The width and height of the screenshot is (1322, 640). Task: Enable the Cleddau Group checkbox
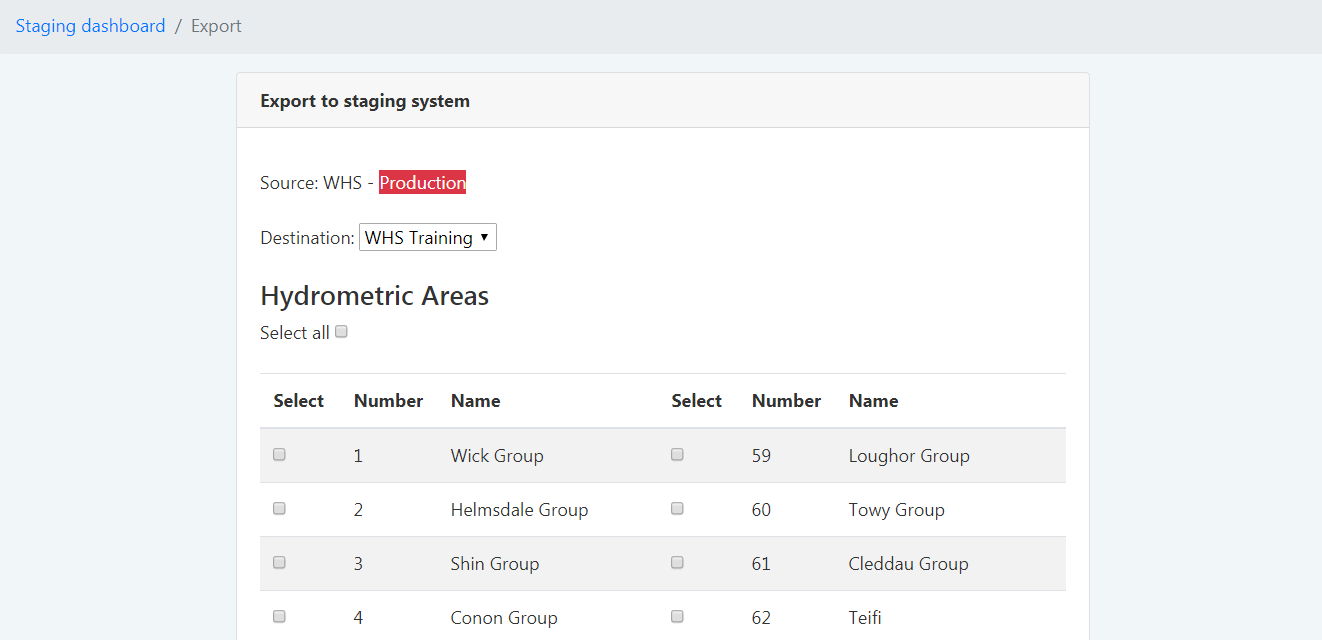tap(678, 562)
